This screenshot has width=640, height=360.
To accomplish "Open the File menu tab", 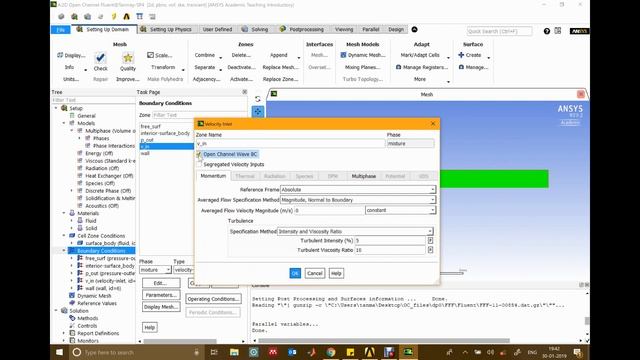I will coord(60,30).
